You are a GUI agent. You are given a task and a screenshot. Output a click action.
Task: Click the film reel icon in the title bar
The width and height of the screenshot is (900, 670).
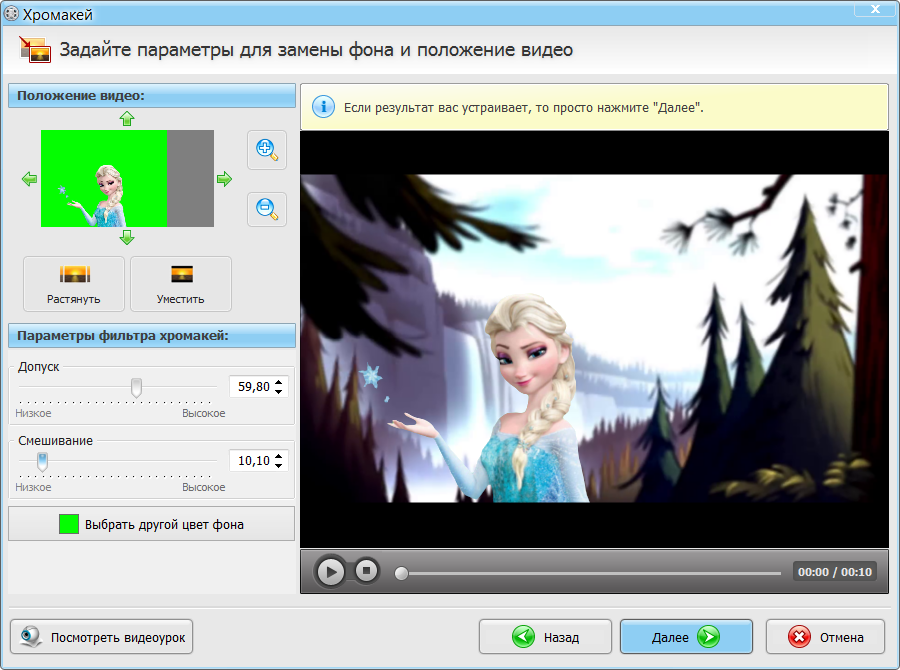(x=11, y=13)
